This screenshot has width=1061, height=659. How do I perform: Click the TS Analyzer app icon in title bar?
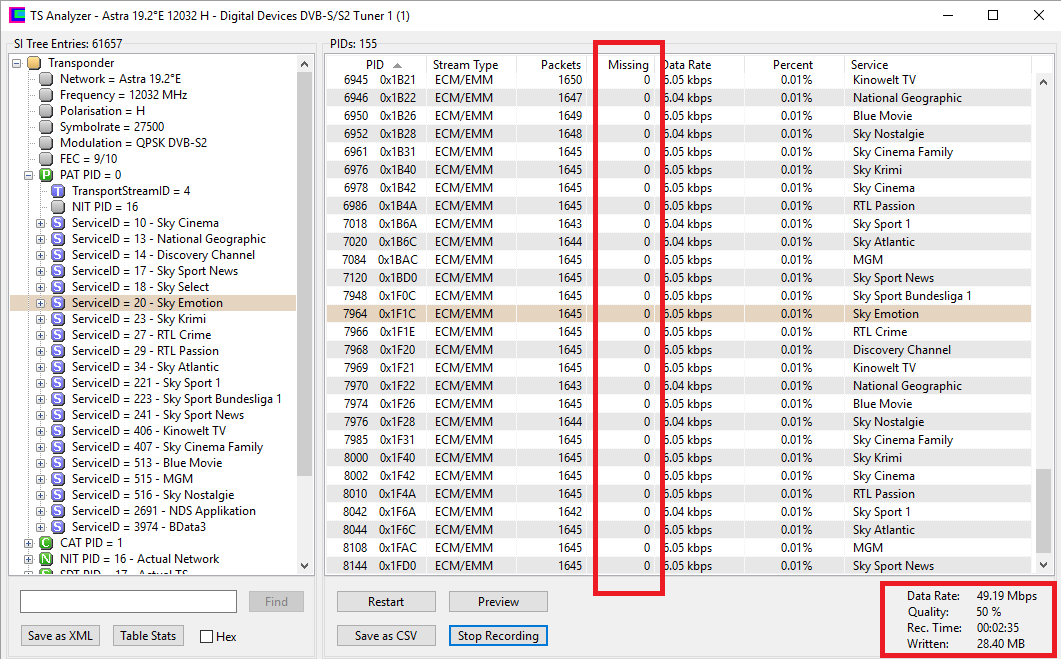click(16, 15)
